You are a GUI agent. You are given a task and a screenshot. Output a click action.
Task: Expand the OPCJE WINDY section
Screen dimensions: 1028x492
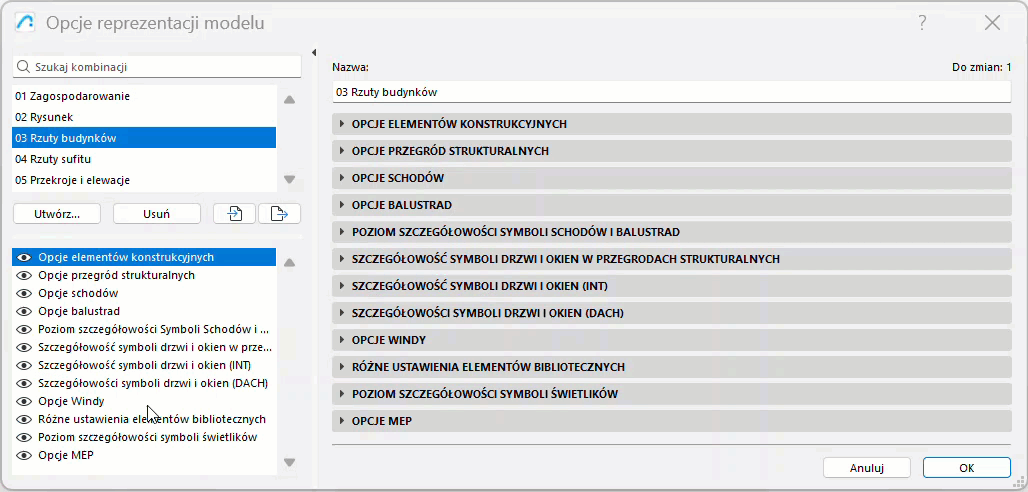point(672,340)
